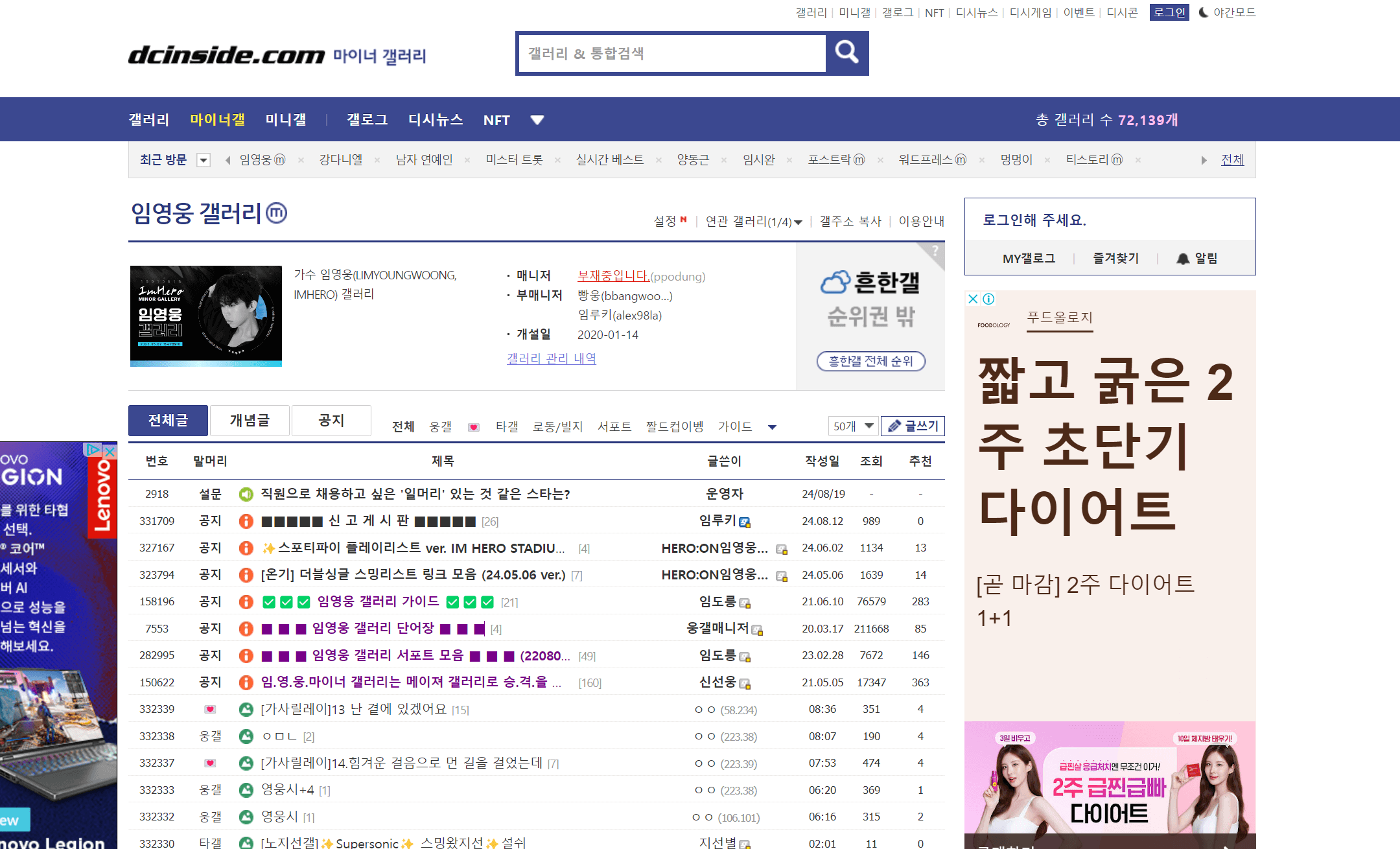Screen dimensions: 1400x849
Task: Click the 흔한갤 전체 순위 button
Action: click(870, 361)
